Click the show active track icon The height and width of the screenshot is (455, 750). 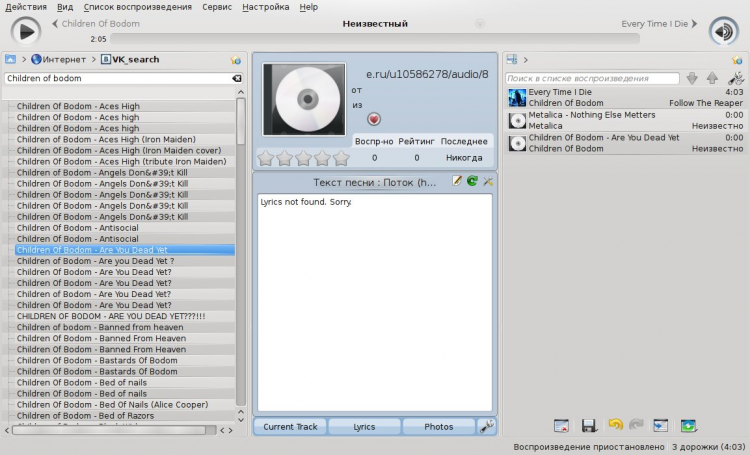[x=661, y=425]
